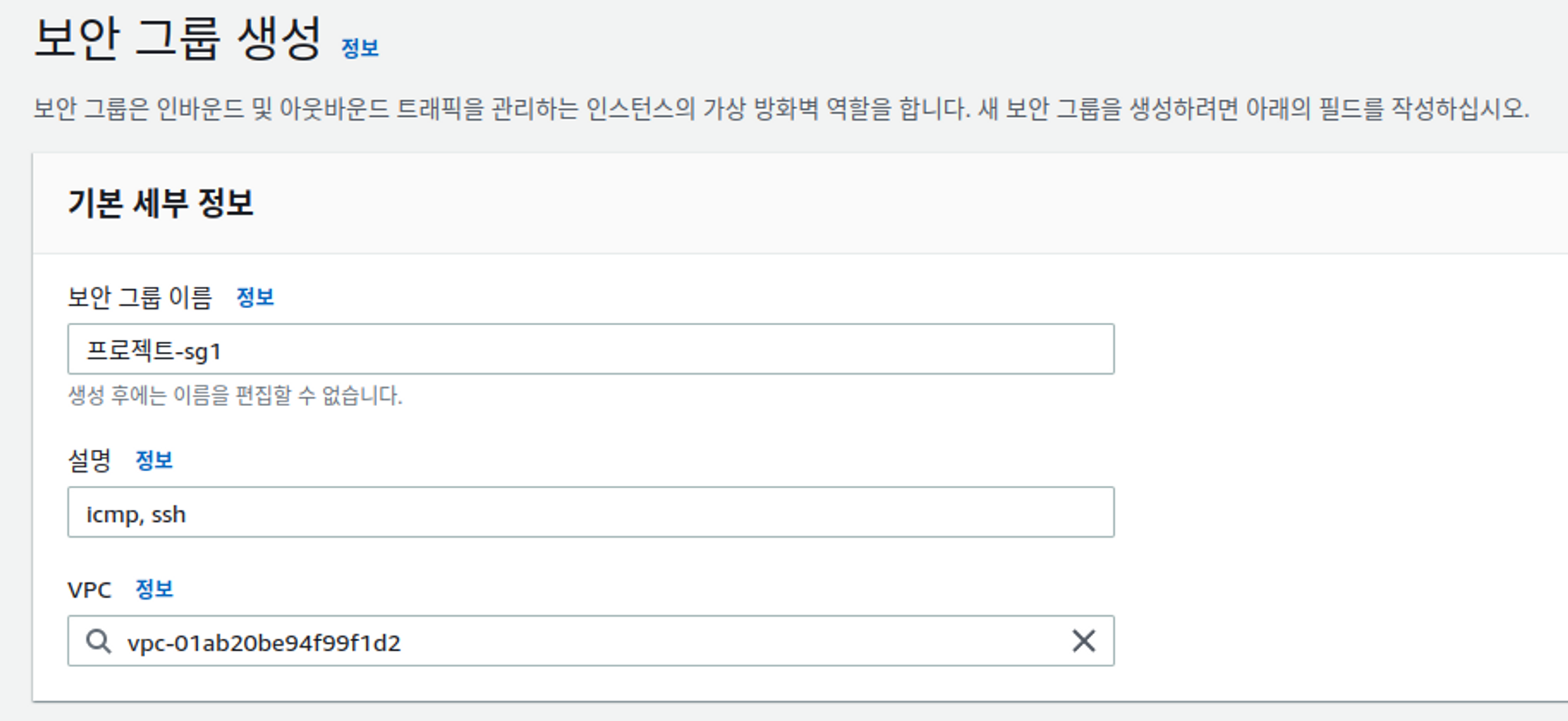
Task: Place cursor on the icmp, ssh text
Action: [x=136, y=514]
